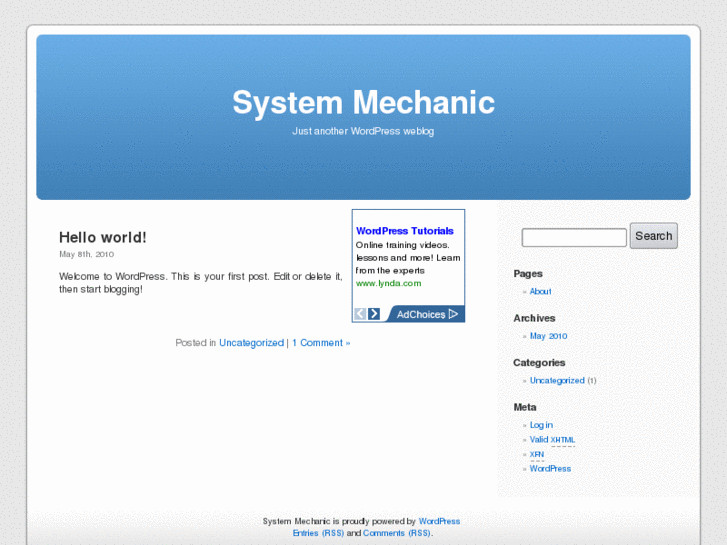Click the AdChoices triangle icon
This screenshot has height=545, width=727.
click(453, 314)
